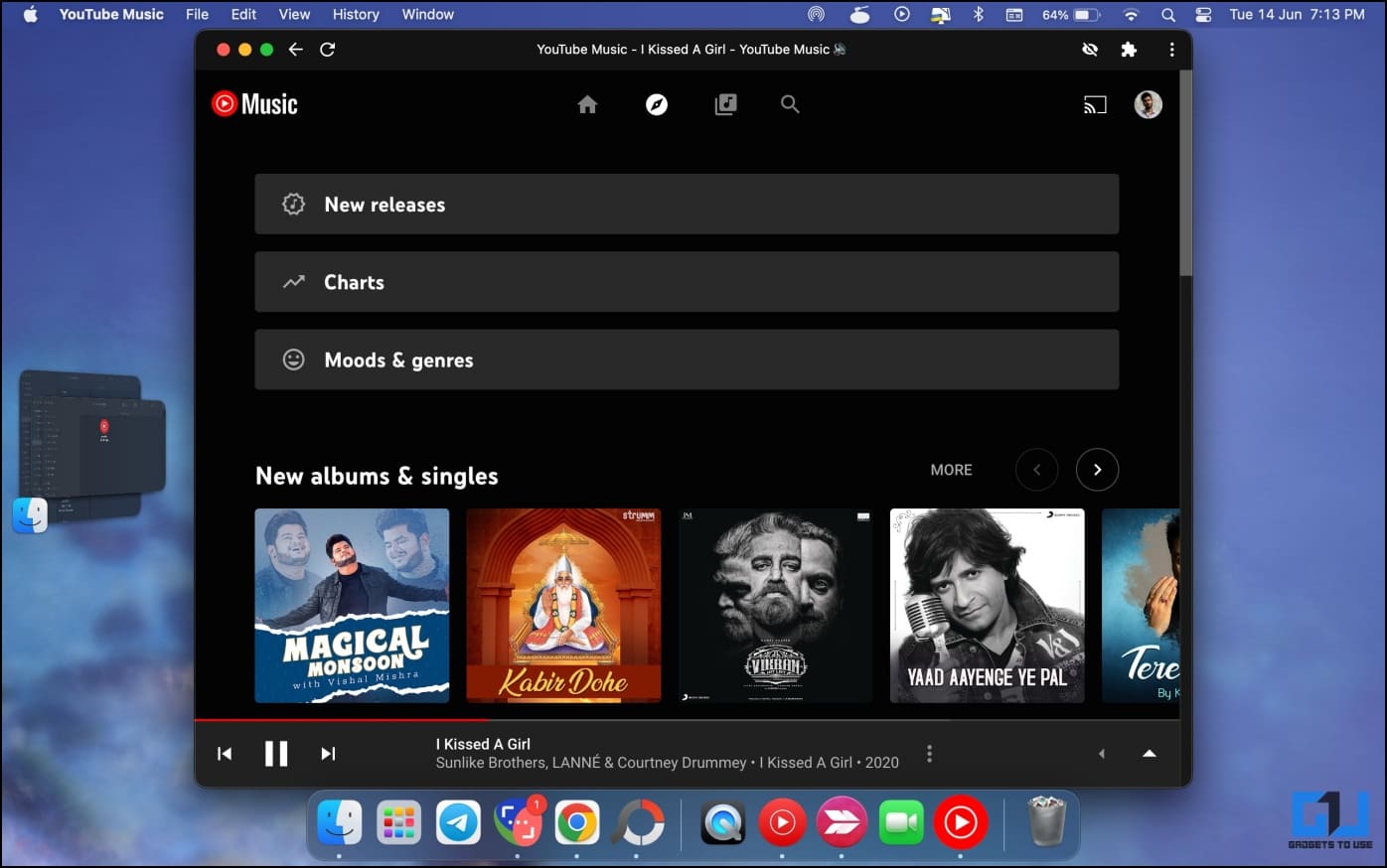Image resolution: width=1387 pixels, height=868 pixels.
Task: Click the YouTube Music logo
Action: 254,104
